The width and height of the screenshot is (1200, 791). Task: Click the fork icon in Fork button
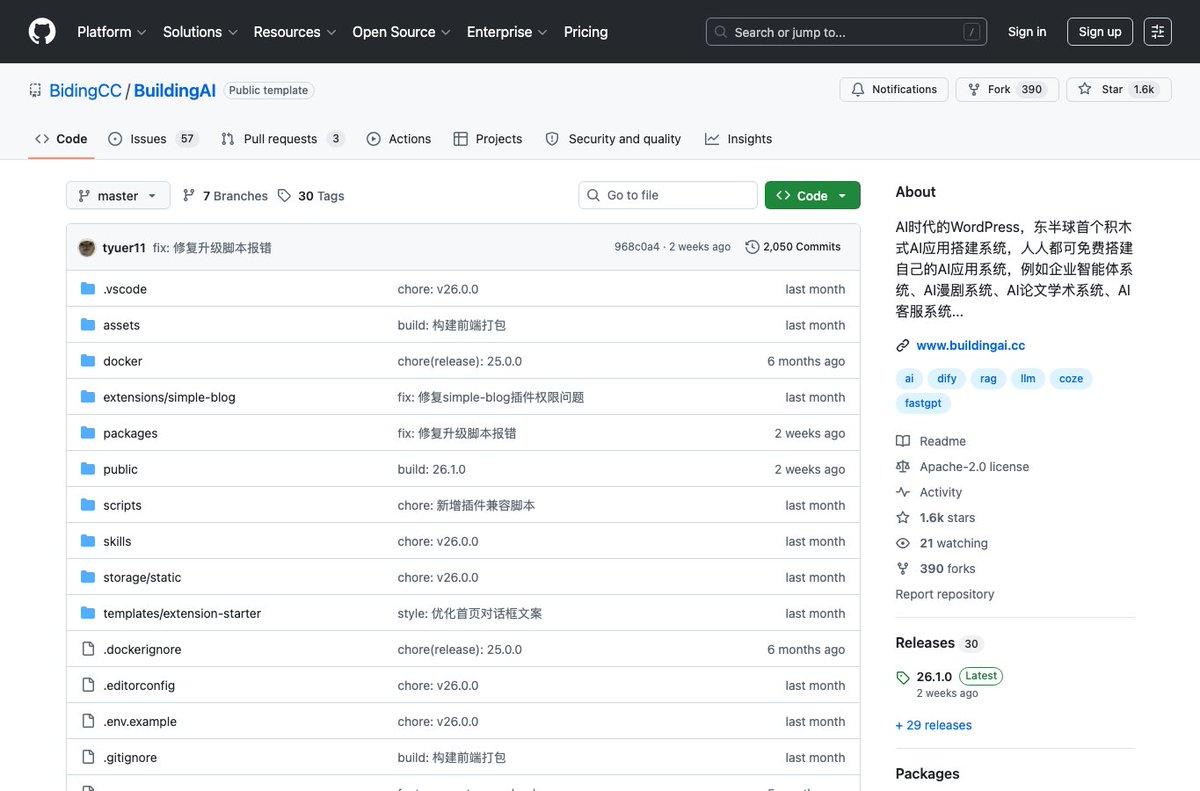point(974,89)
